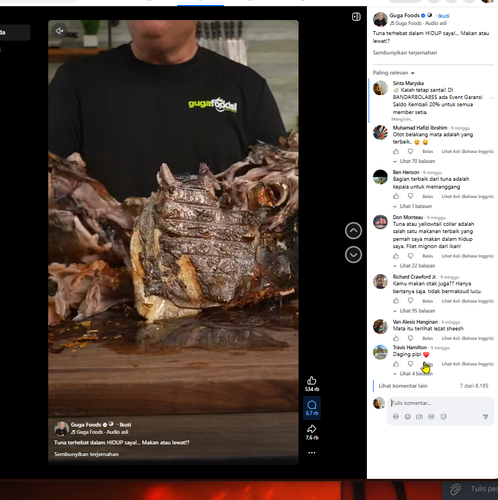Go to next reel with down arrow
The width and height of the screenshot is (498, 500).
point(353,255)
